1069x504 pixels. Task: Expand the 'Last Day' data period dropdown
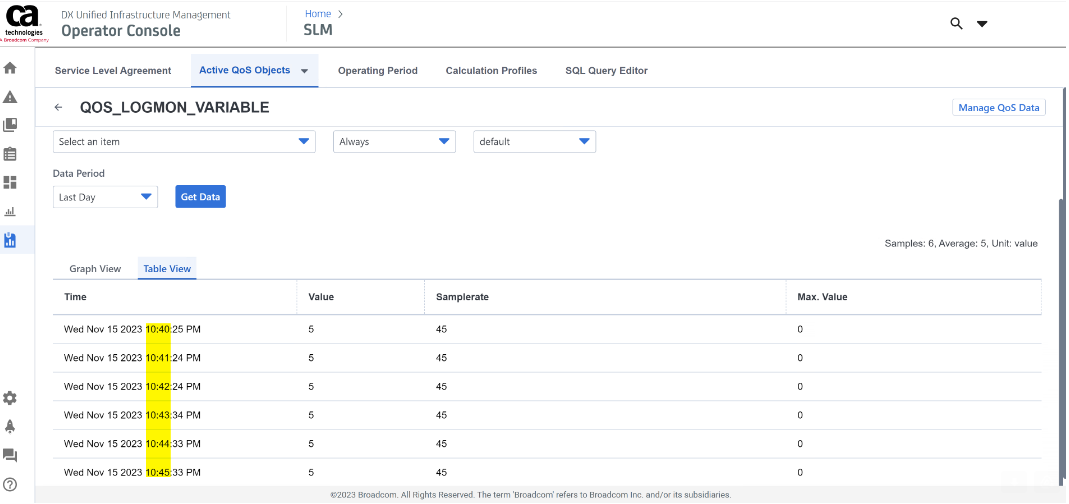click(105, 197)
